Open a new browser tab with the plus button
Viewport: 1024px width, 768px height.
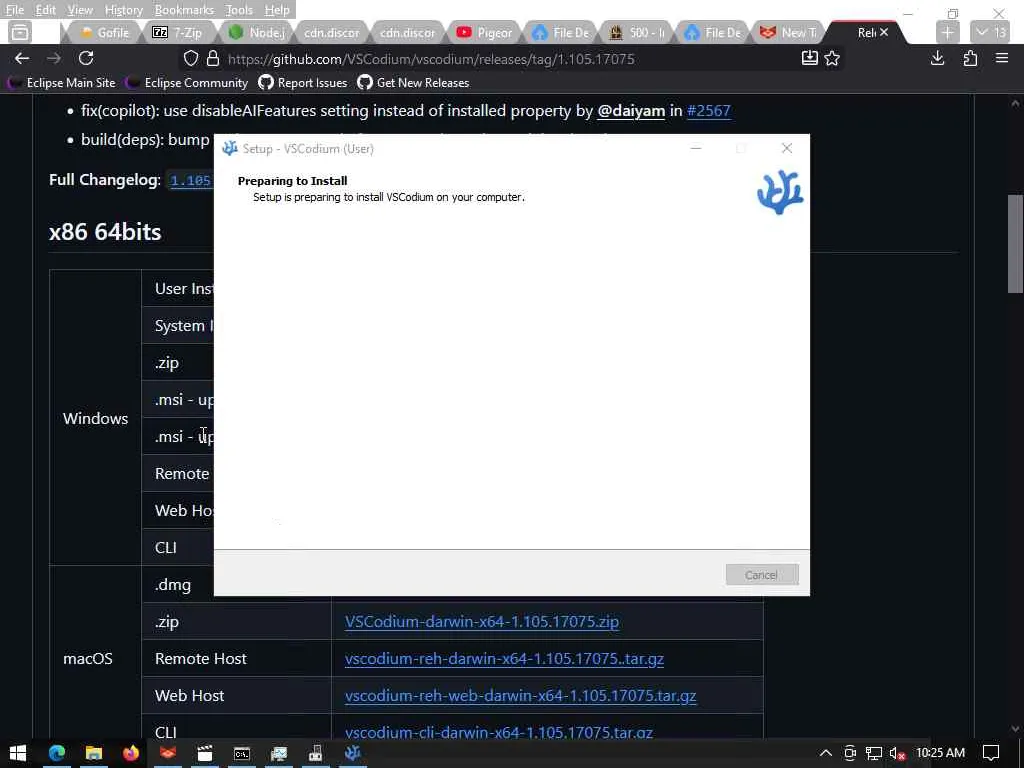pos(948,32)
